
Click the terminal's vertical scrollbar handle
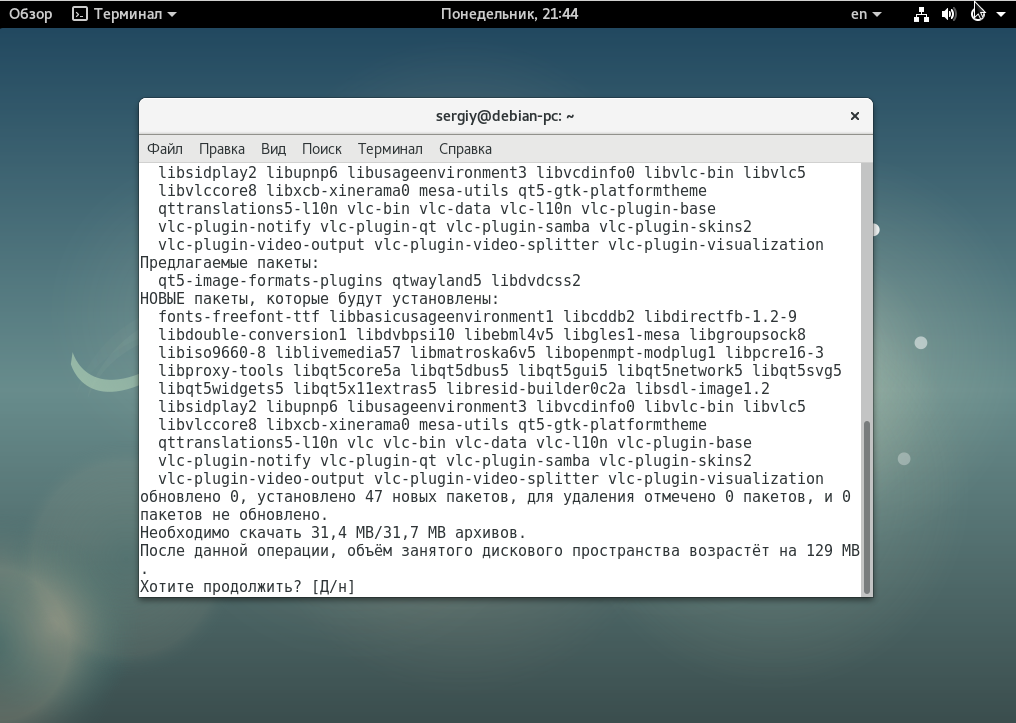(866, 505)
